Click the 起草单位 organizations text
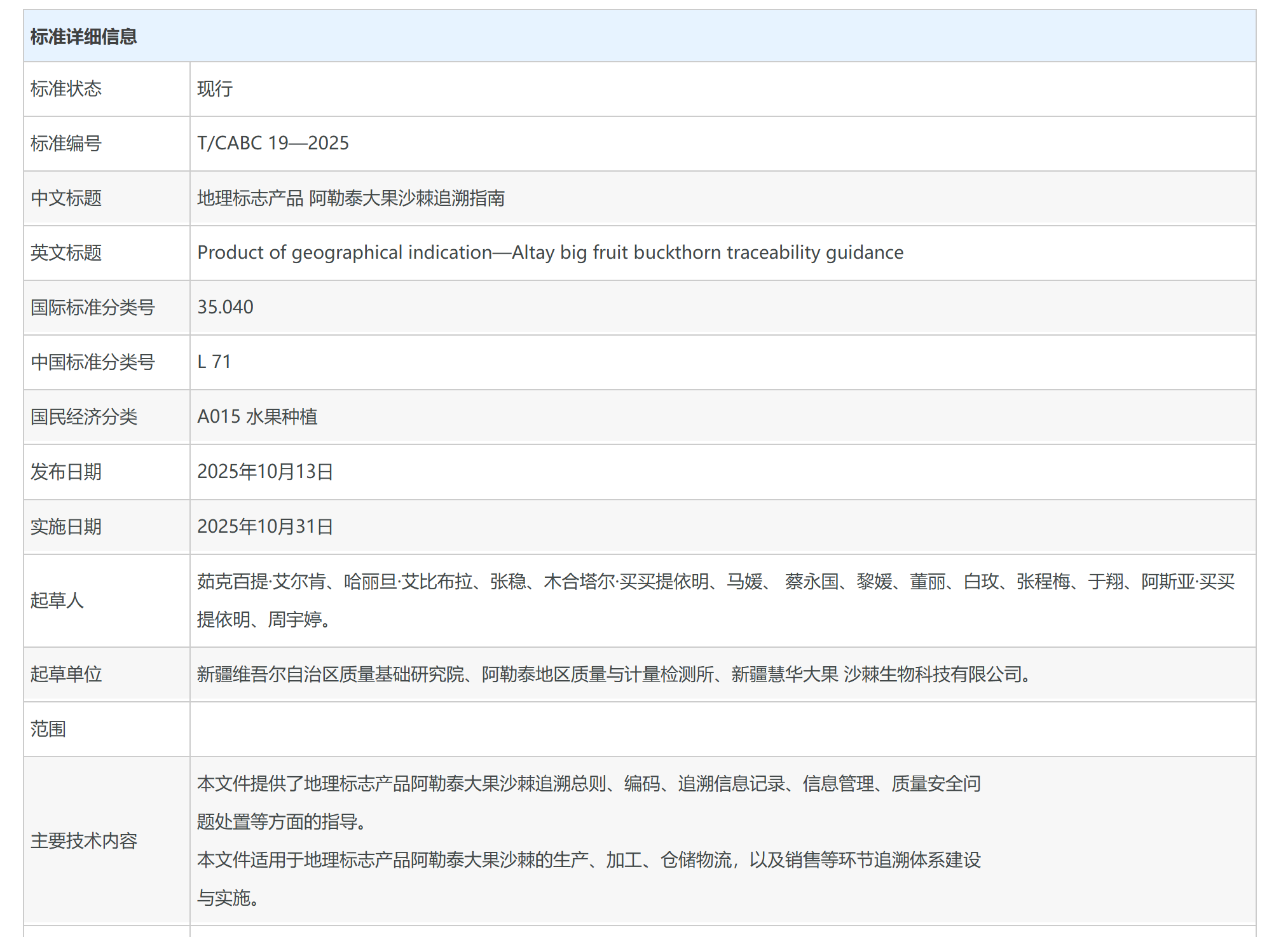Viewport: 1288px width, 937px height. 613,674
